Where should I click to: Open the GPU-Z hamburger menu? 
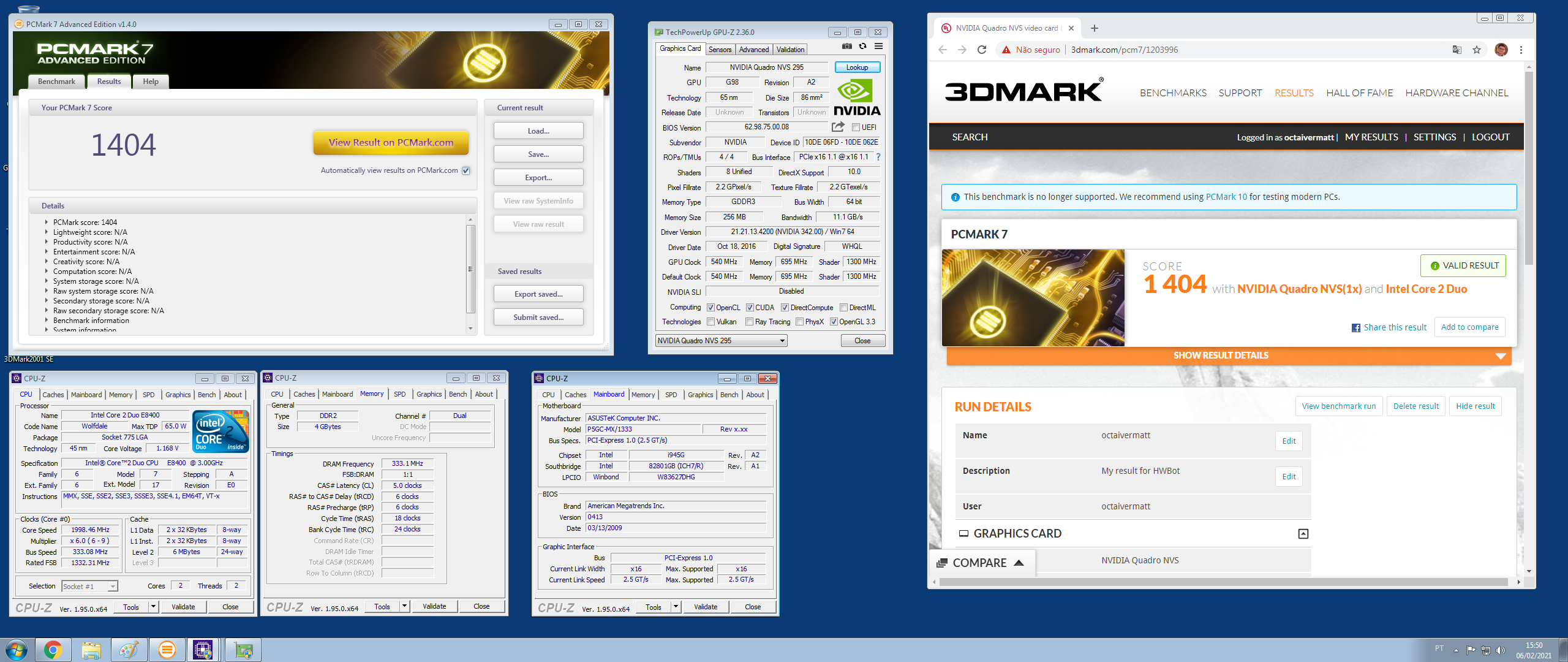click(878, 47)
